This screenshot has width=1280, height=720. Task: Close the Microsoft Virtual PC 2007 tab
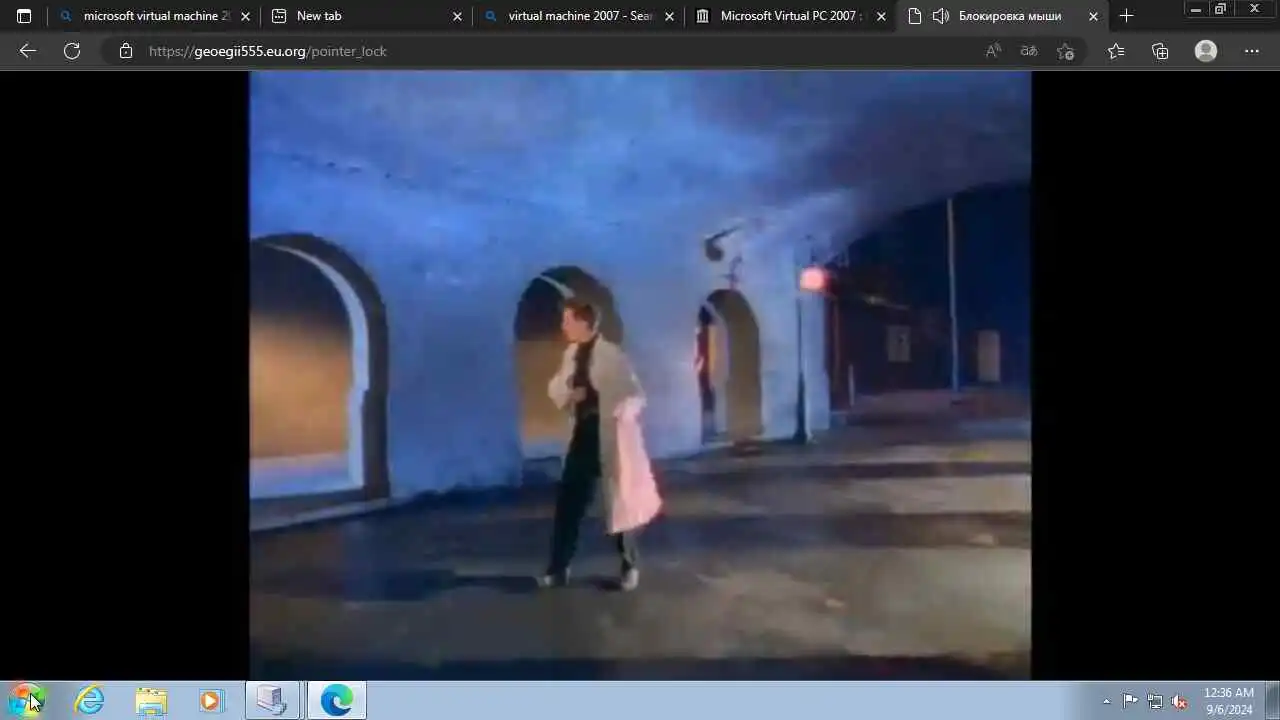point(881,16)
